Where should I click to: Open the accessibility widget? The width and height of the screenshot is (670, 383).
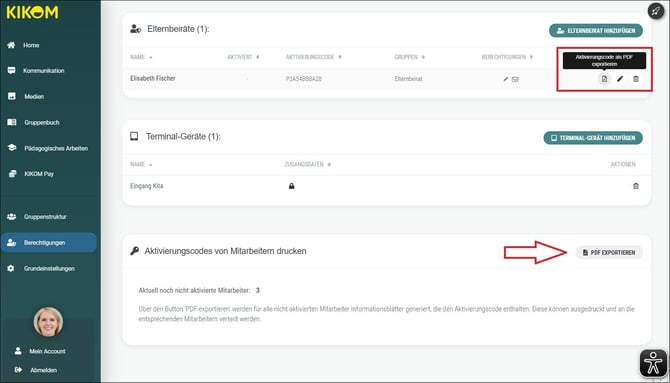(x=653, y=363)
